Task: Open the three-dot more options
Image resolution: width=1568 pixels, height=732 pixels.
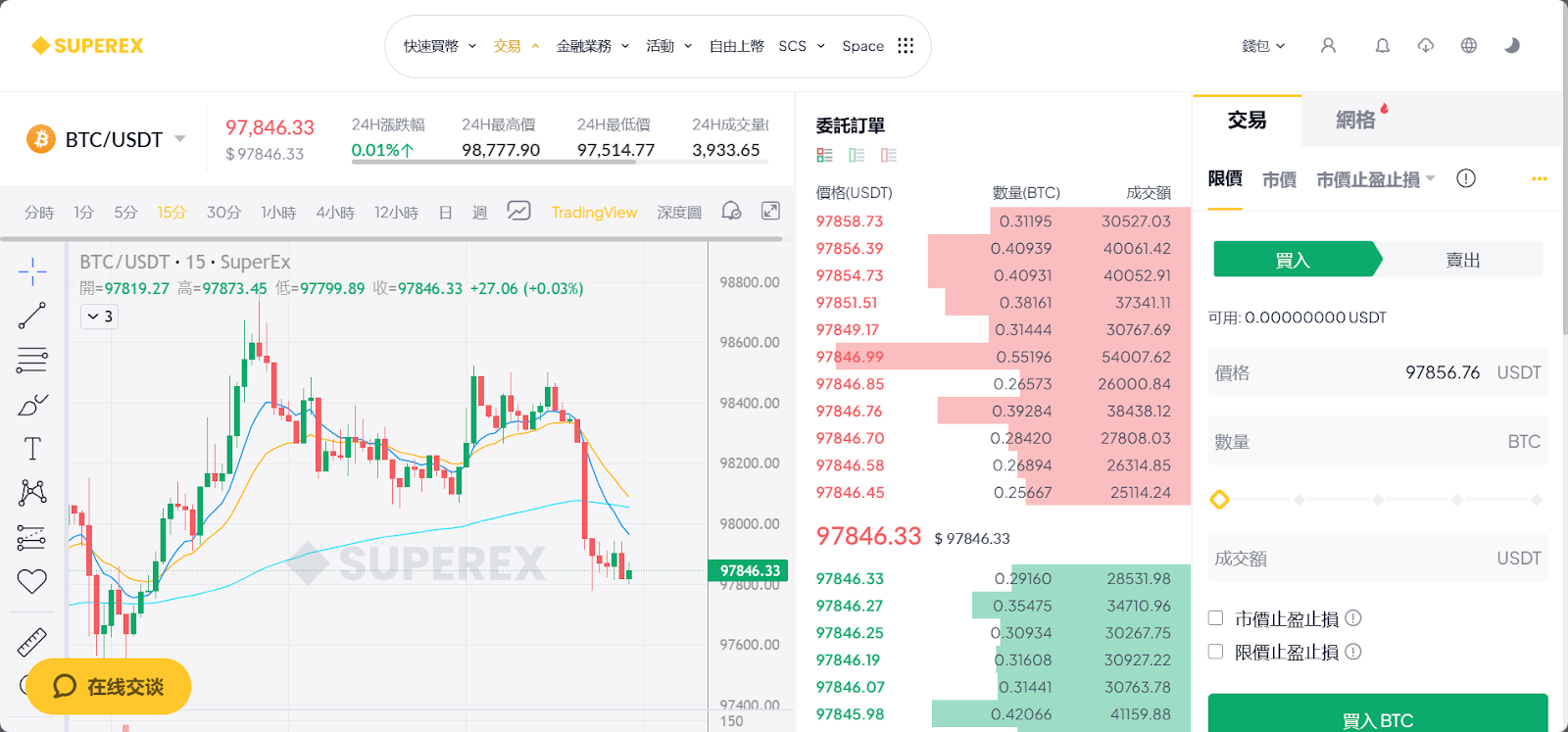Action: pos(1540,178)
